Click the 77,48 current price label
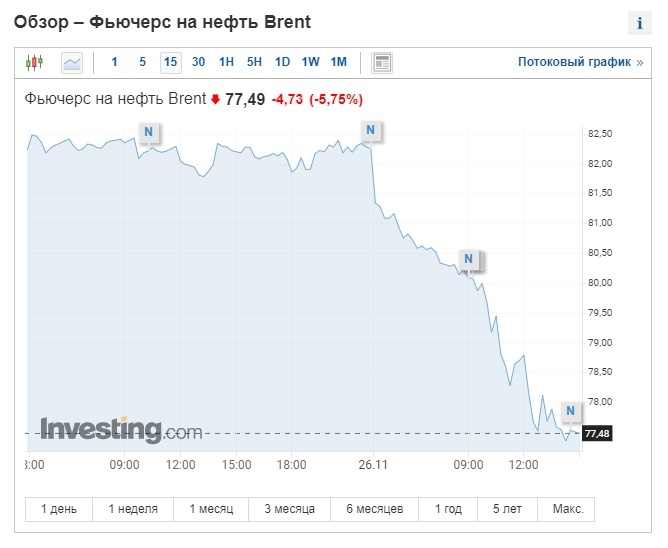 click(x=596, y=433)
